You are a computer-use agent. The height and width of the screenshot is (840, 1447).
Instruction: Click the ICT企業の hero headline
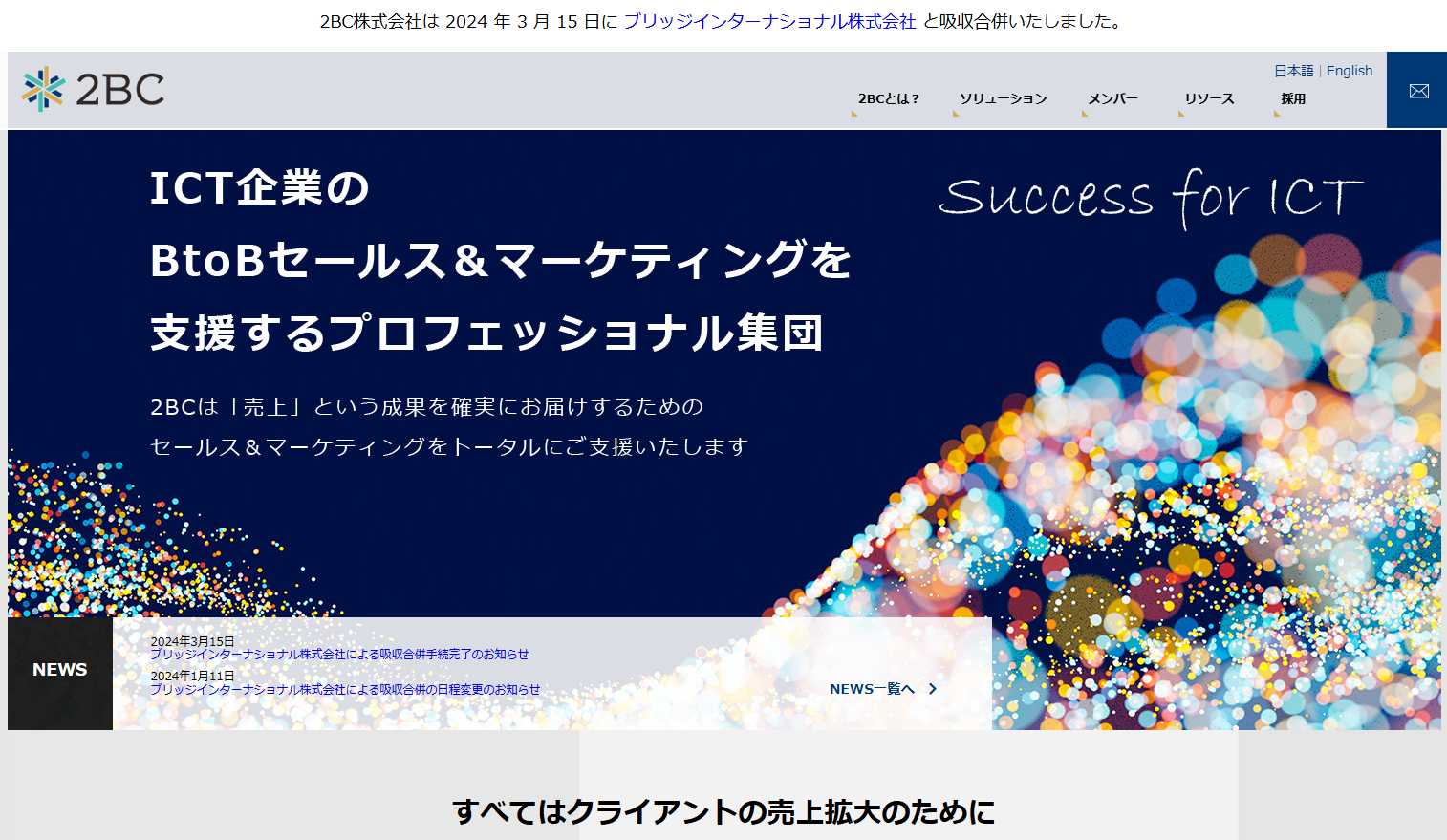click(x=260, y=187)
